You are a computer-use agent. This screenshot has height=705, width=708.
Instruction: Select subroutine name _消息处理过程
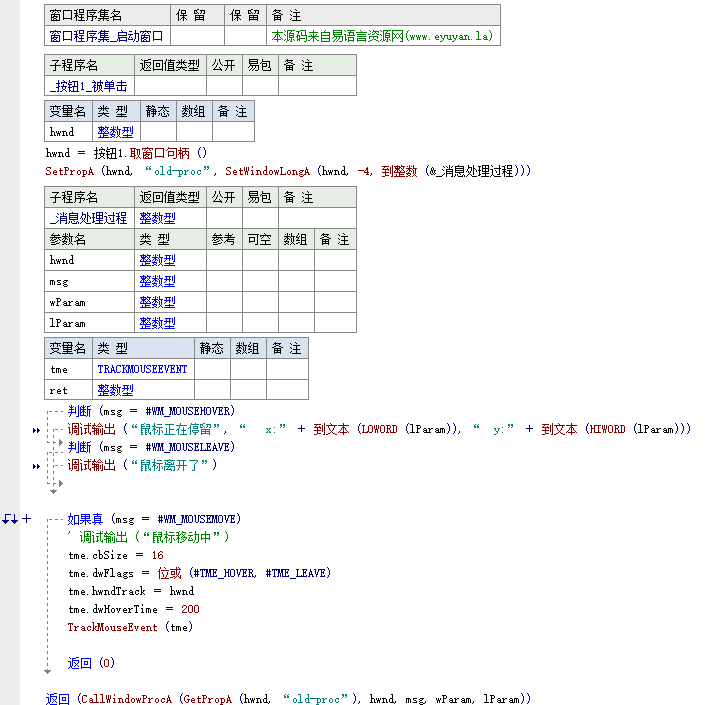point(88,218)
